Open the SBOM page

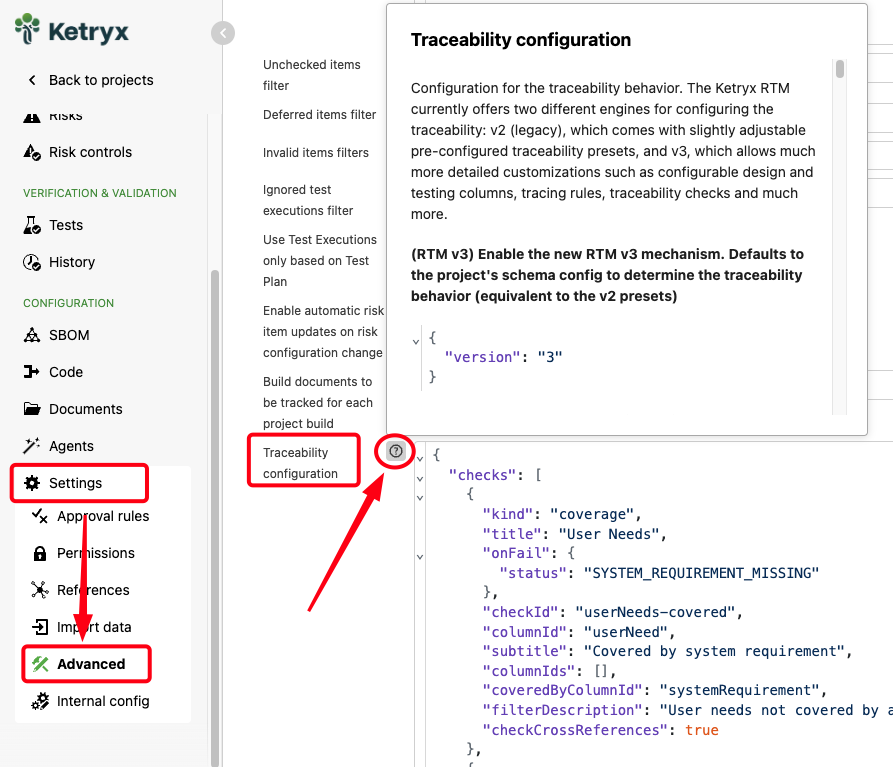click(69, 335)
